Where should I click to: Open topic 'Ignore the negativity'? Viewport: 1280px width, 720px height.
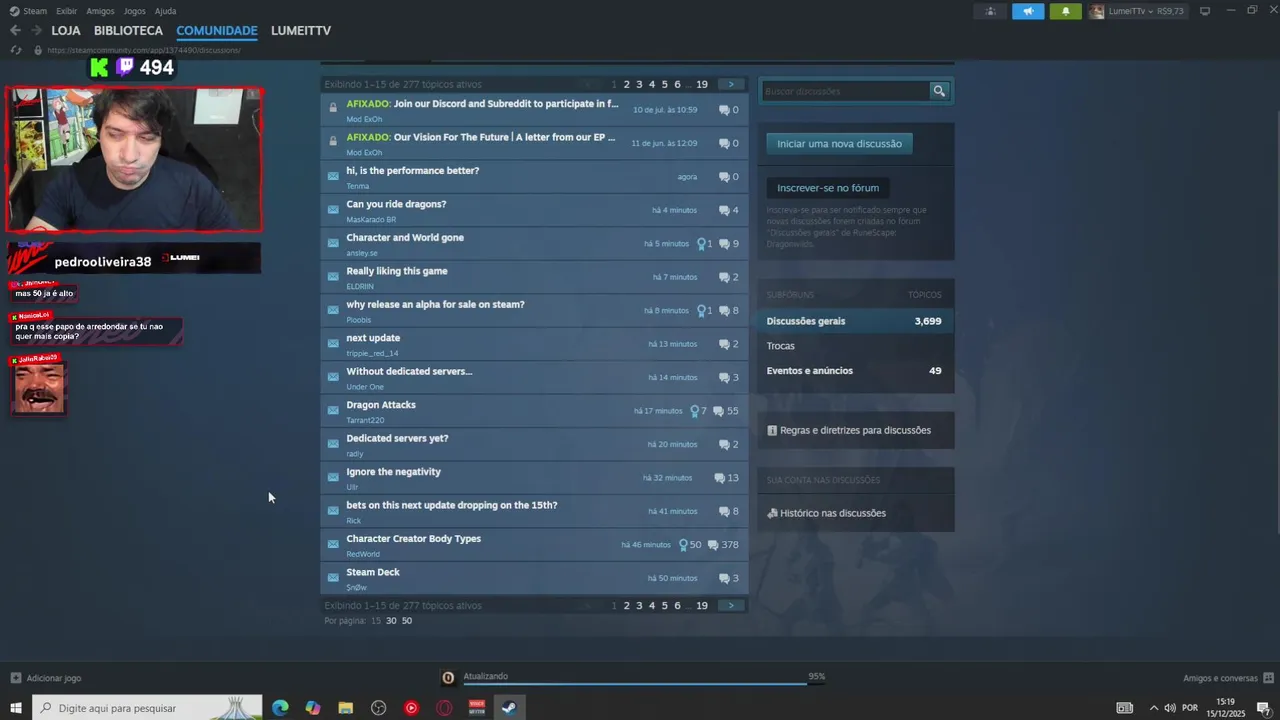point(393,472)
